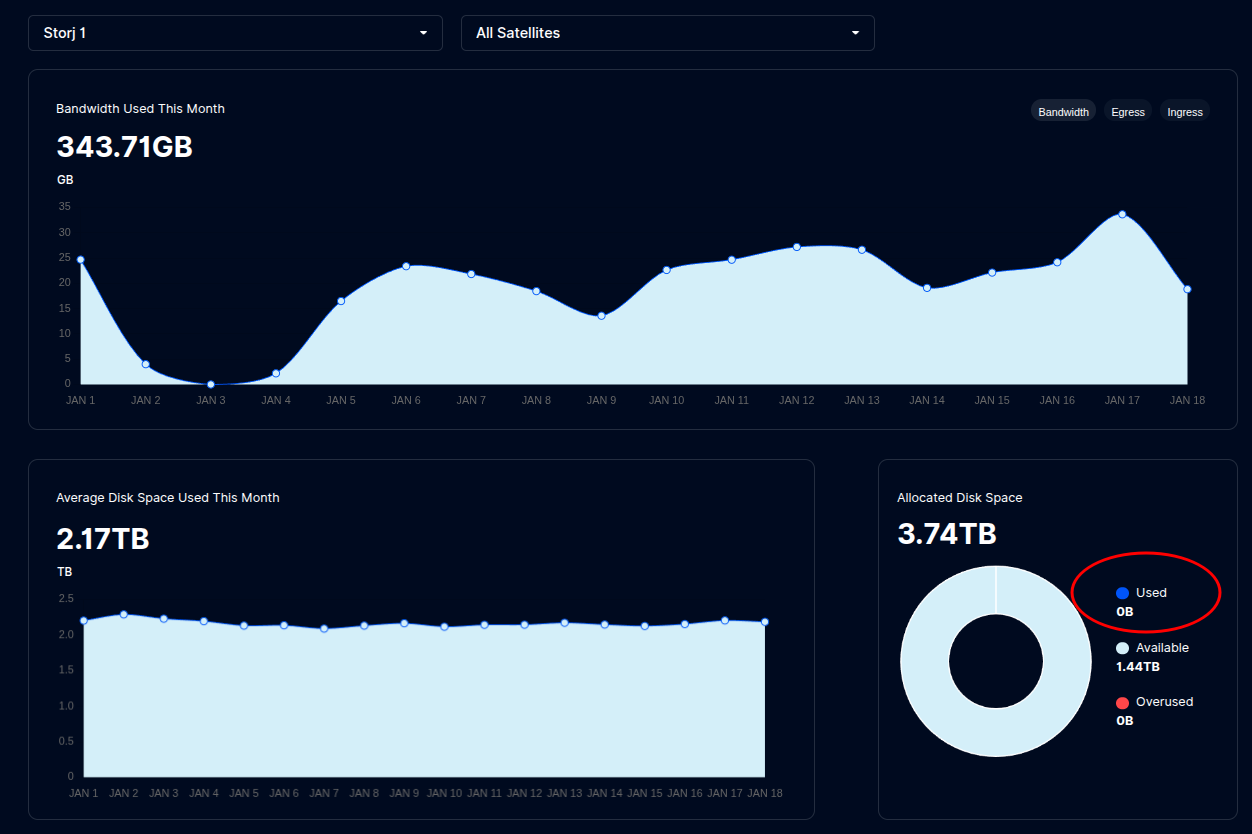Click the Used legend label
Image resolution: width=1252 pixels, height=834 pixels.
1151,593
